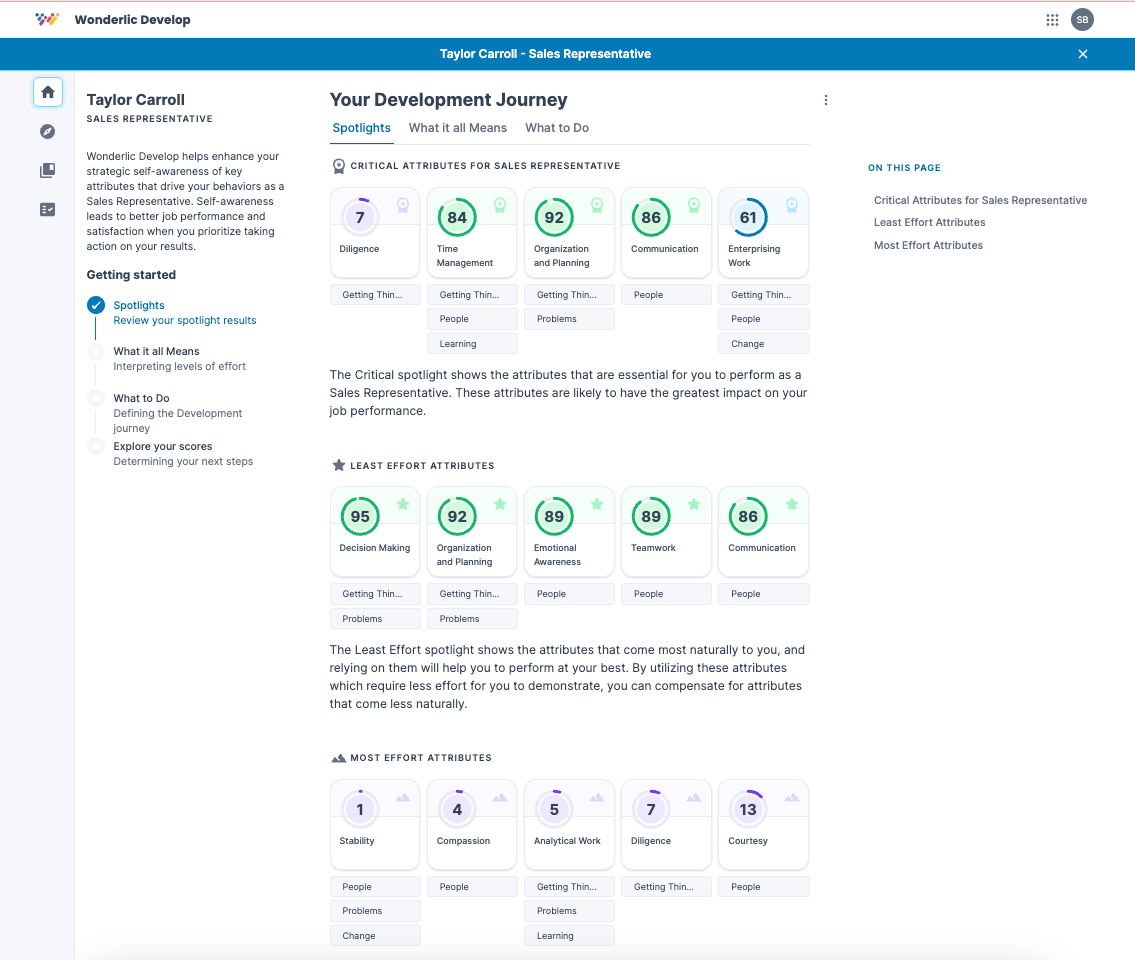Open the three-dot menu beside Your Development Journey

826,100
